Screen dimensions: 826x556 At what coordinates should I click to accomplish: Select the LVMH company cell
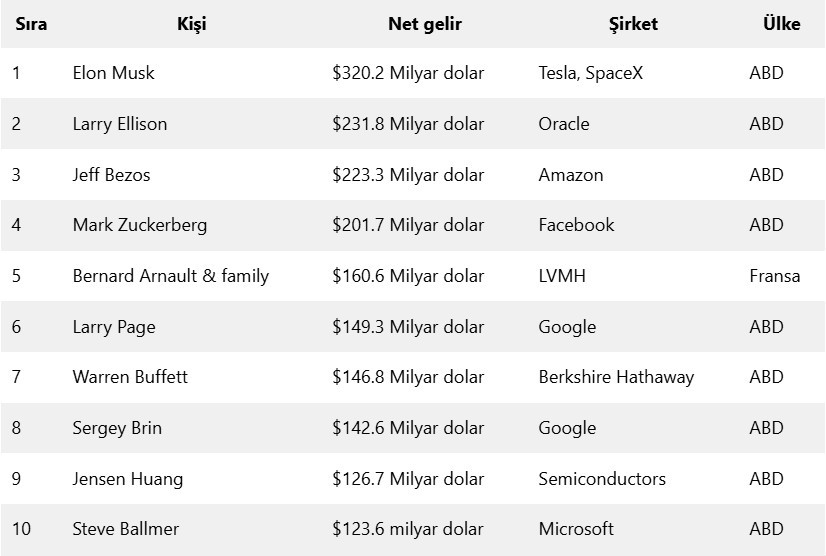coord(562,276)
